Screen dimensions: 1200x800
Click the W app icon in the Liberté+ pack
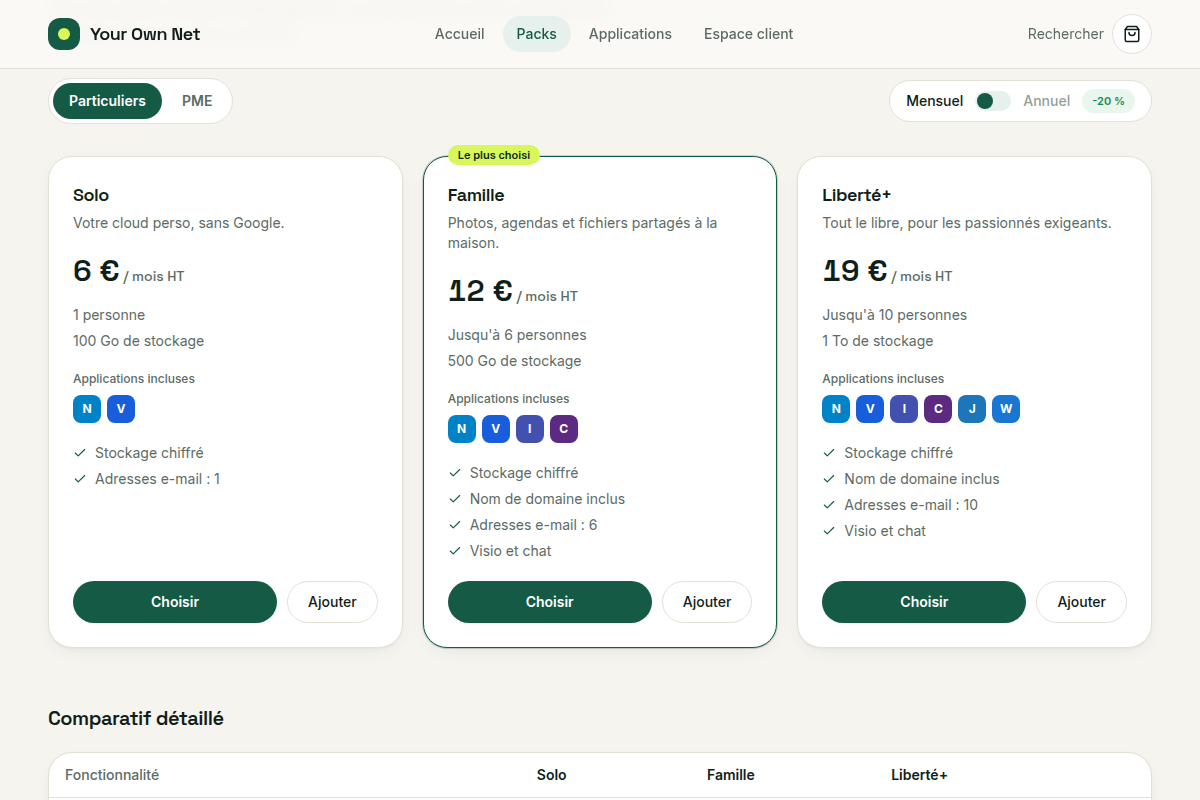pos(1006,409)
